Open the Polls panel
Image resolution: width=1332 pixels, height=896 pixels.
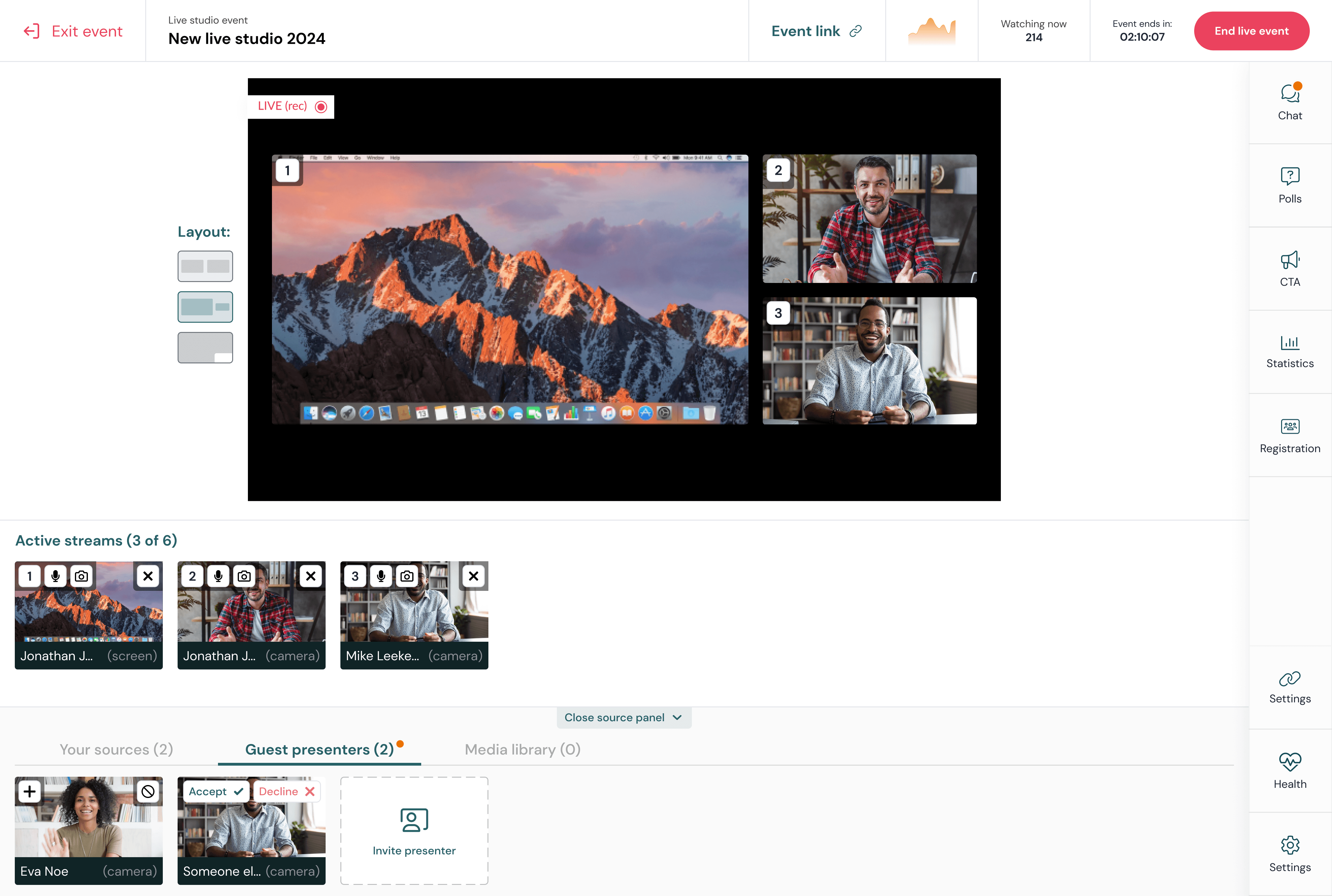1290,186
